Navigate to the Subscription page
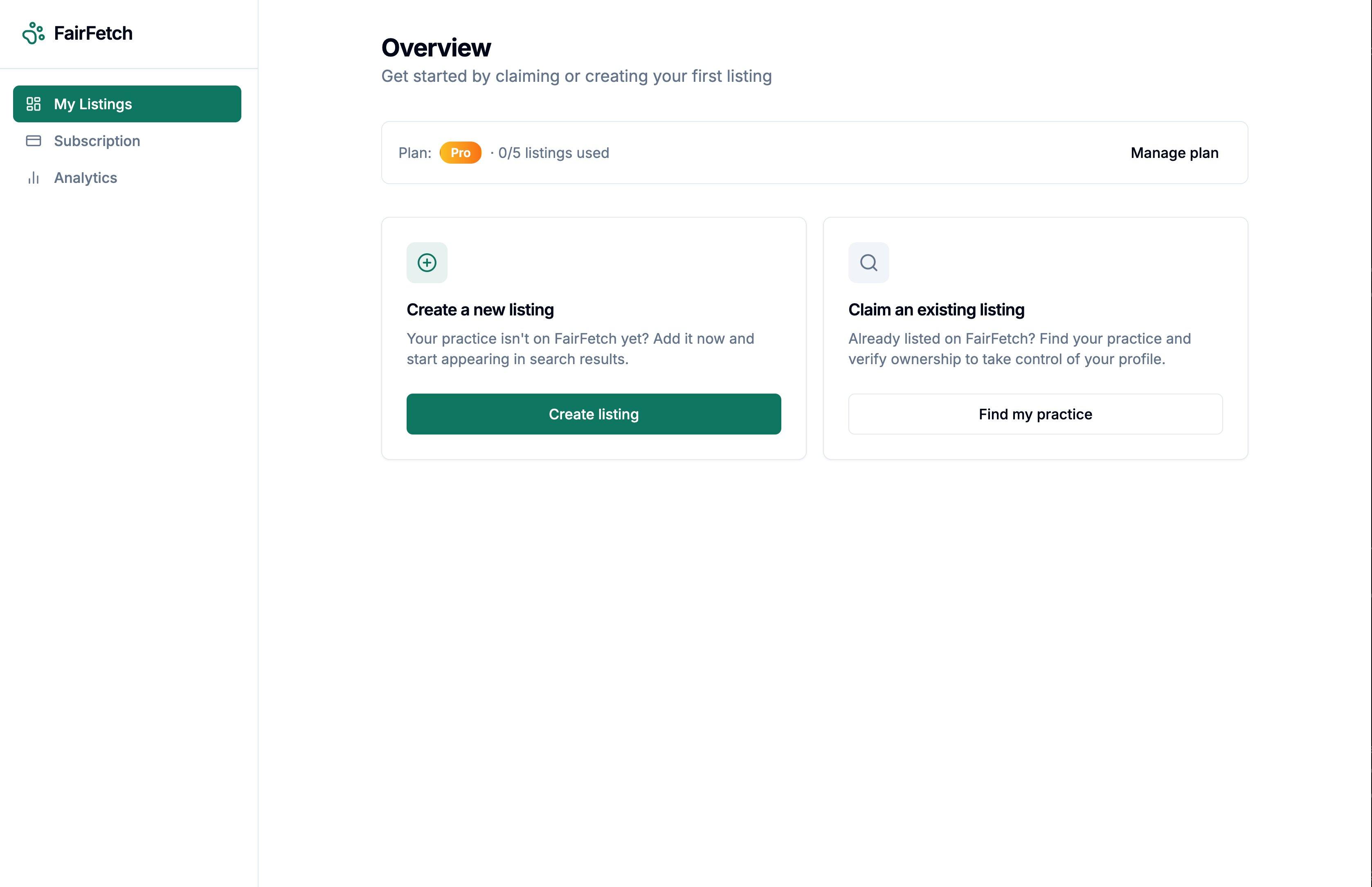The image size is (1372, 887). coord(97,141)
